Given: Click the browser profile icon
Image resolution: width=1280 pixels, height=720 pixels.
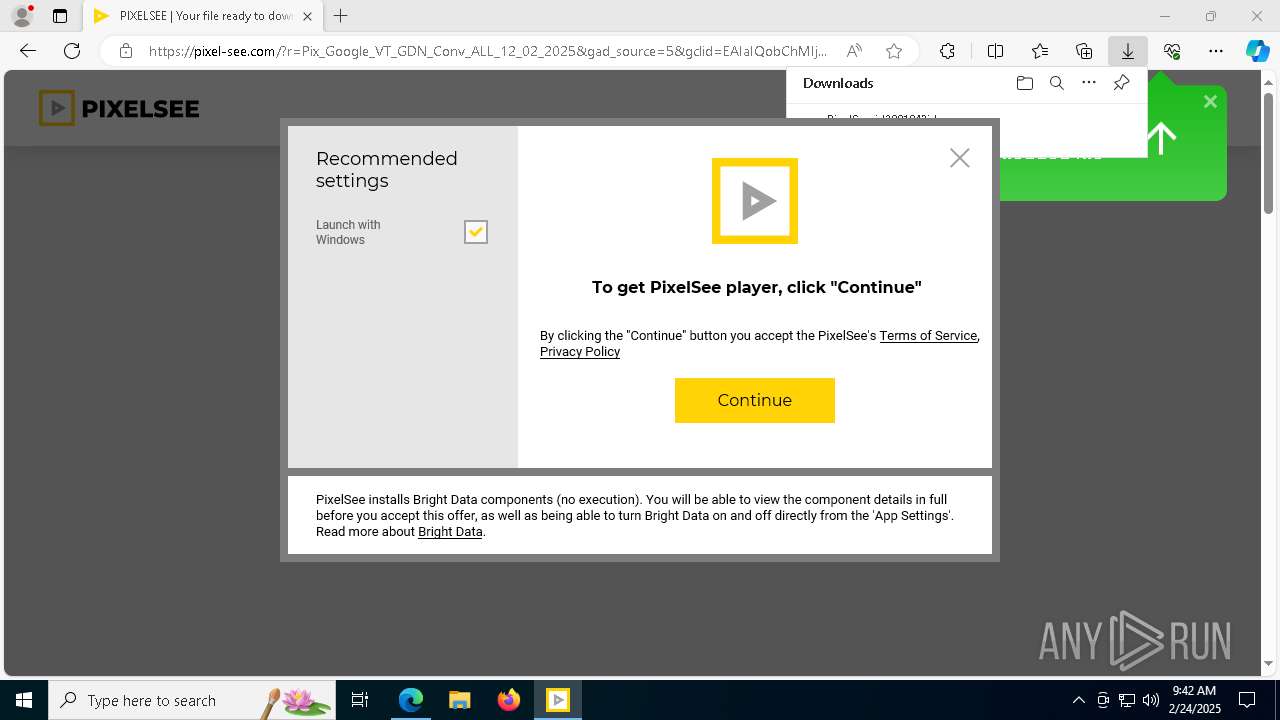Looking at the screenshot, I should pyautogui.click(x=21, y=16).
